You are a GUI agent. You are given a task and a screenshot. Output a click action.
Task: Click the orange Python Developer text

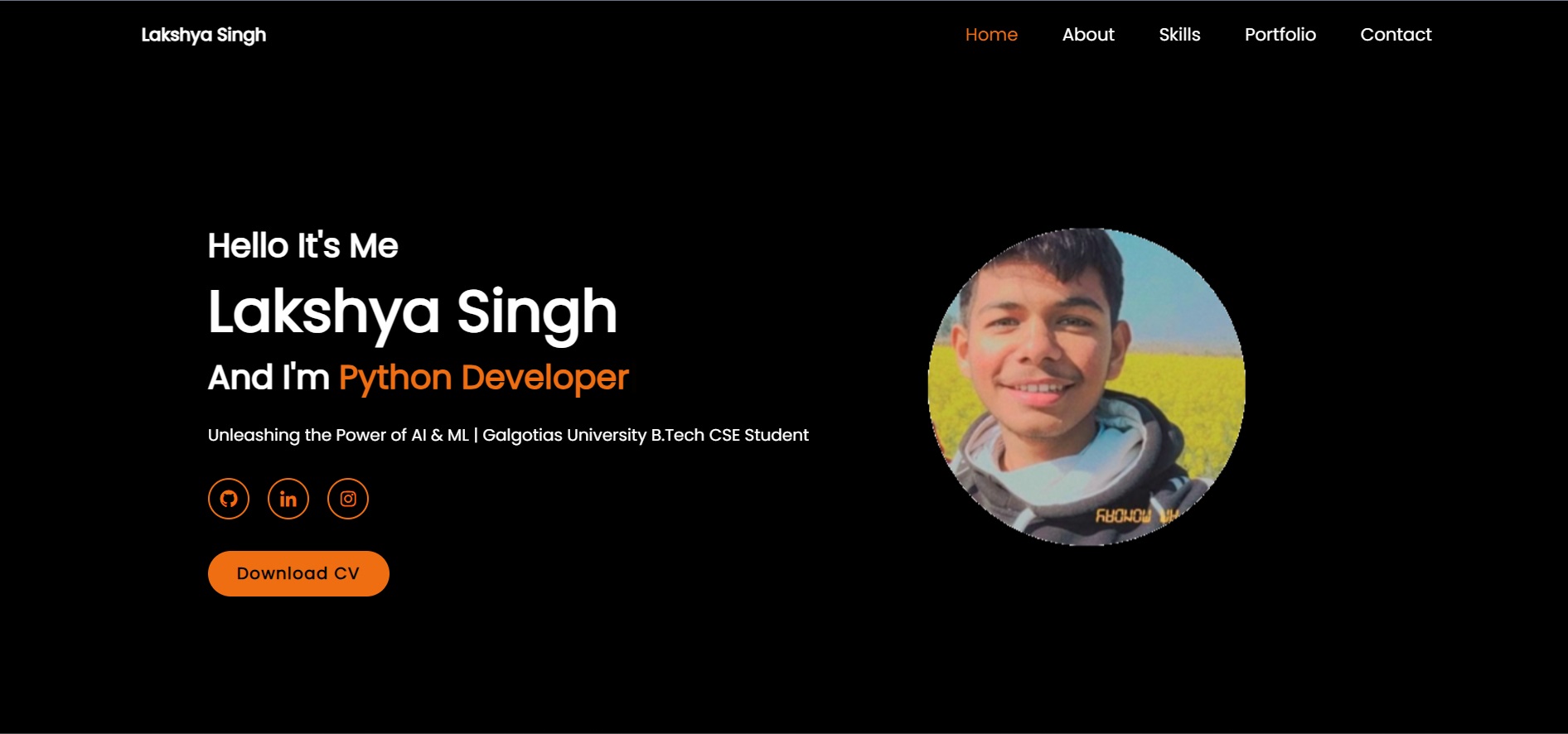(484, 378)
